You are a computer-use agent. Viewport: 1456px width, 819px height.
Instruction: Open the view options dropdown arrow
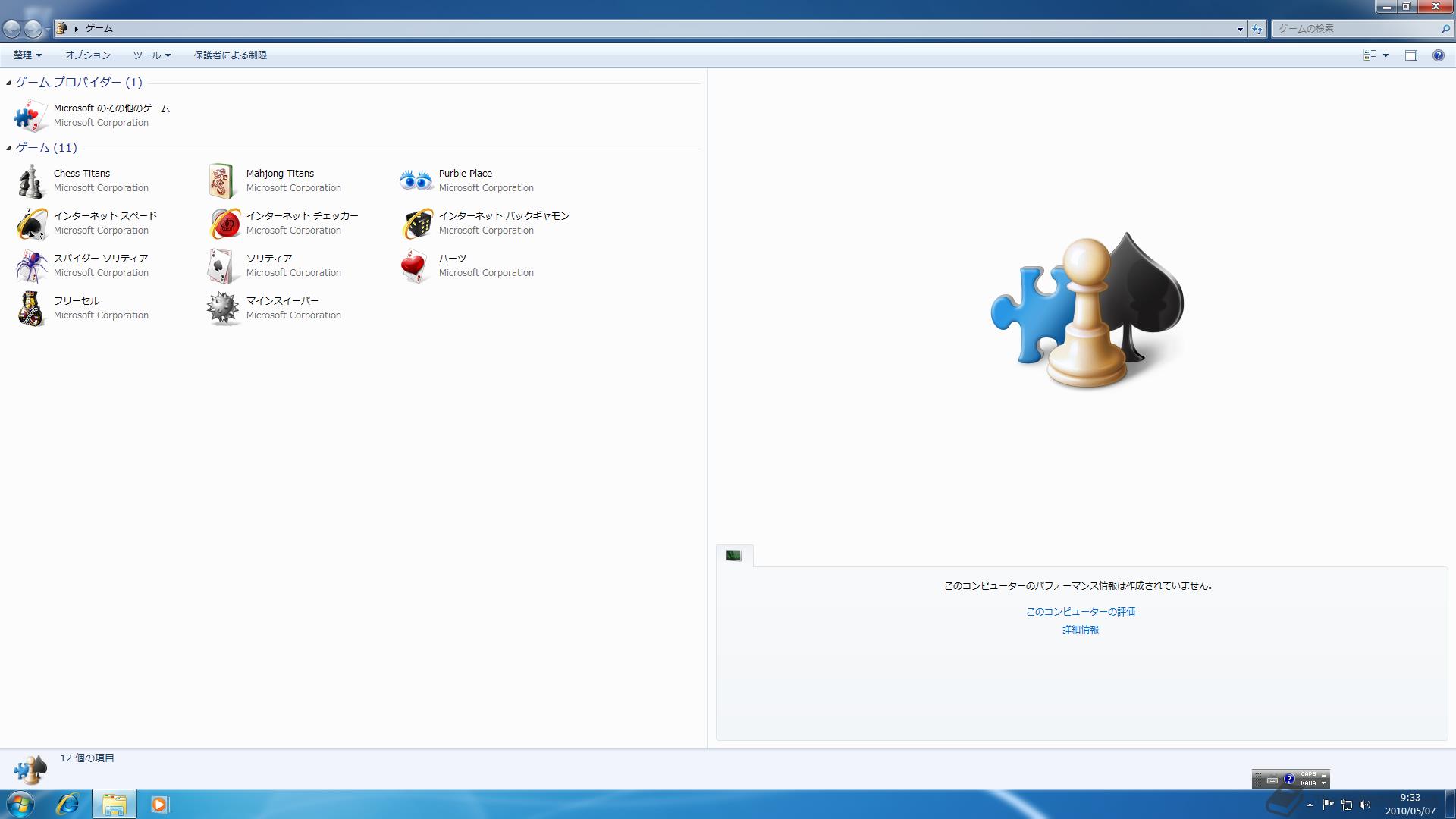pyautogui.click(x=1385, y=55)
